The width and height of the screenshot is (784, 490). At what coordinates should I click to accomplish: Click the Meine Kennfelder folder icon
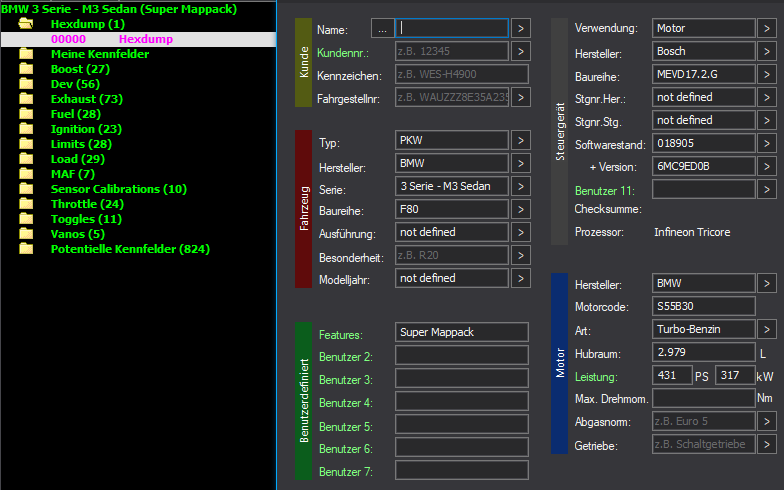[x=26, y=54]
